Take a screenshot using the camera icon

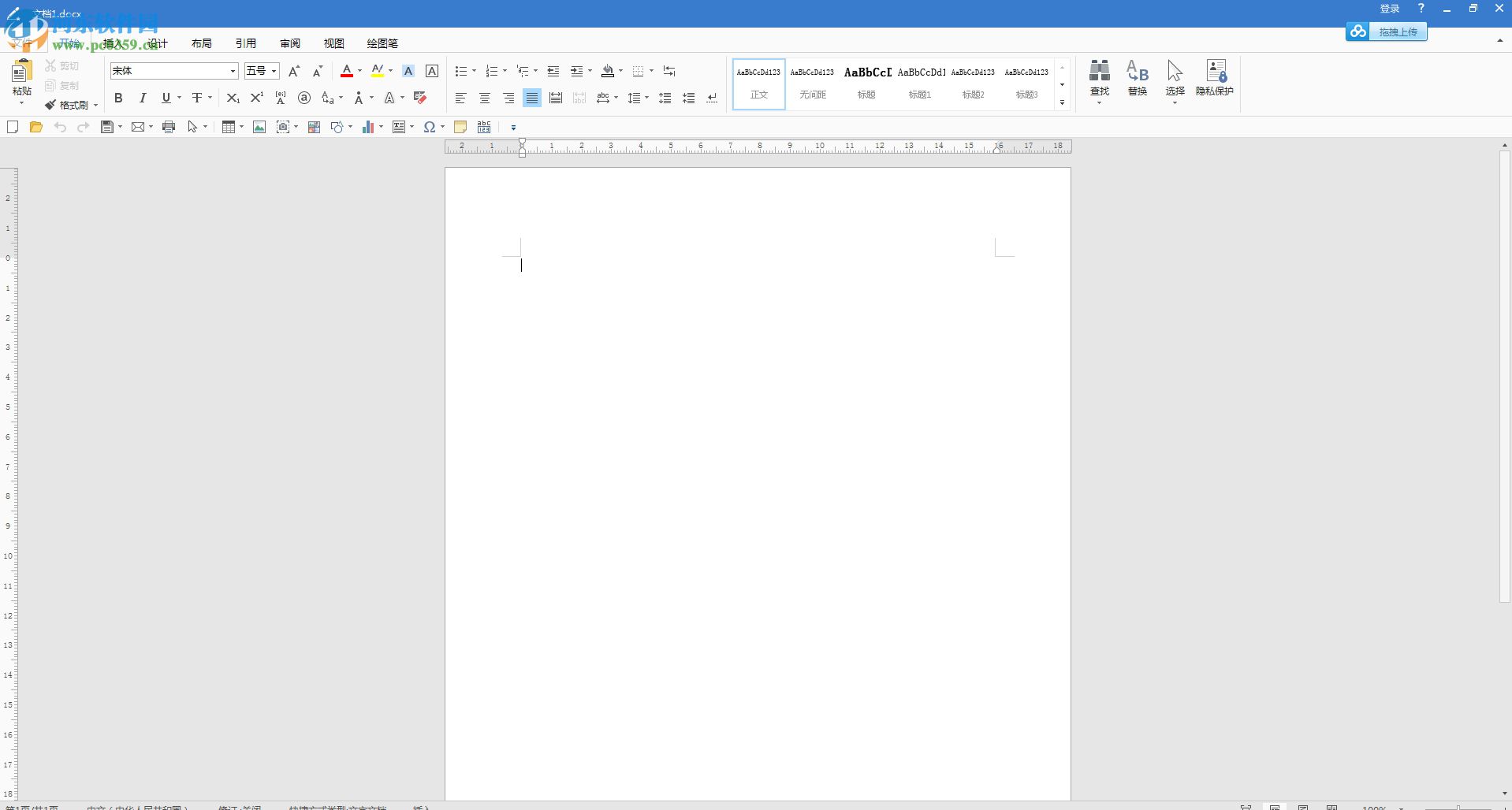pyautogui.click(x=284, y=127)
